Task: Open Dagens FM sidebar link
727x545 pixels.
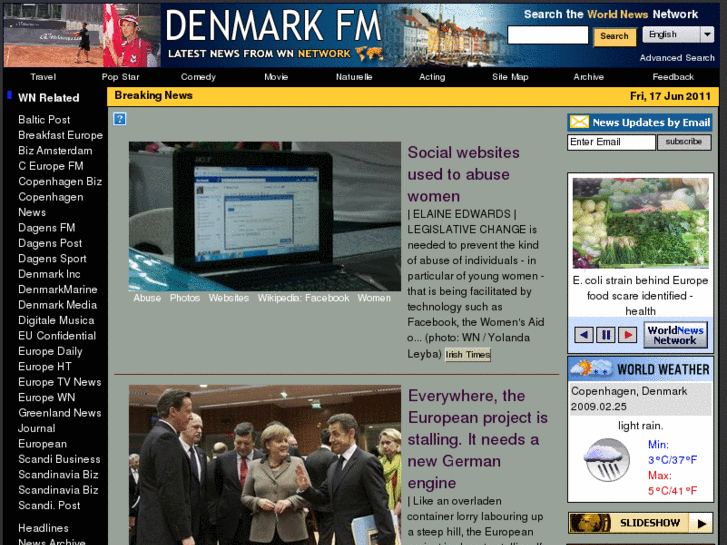Action: pyautogui.click(x=46, y=228)
